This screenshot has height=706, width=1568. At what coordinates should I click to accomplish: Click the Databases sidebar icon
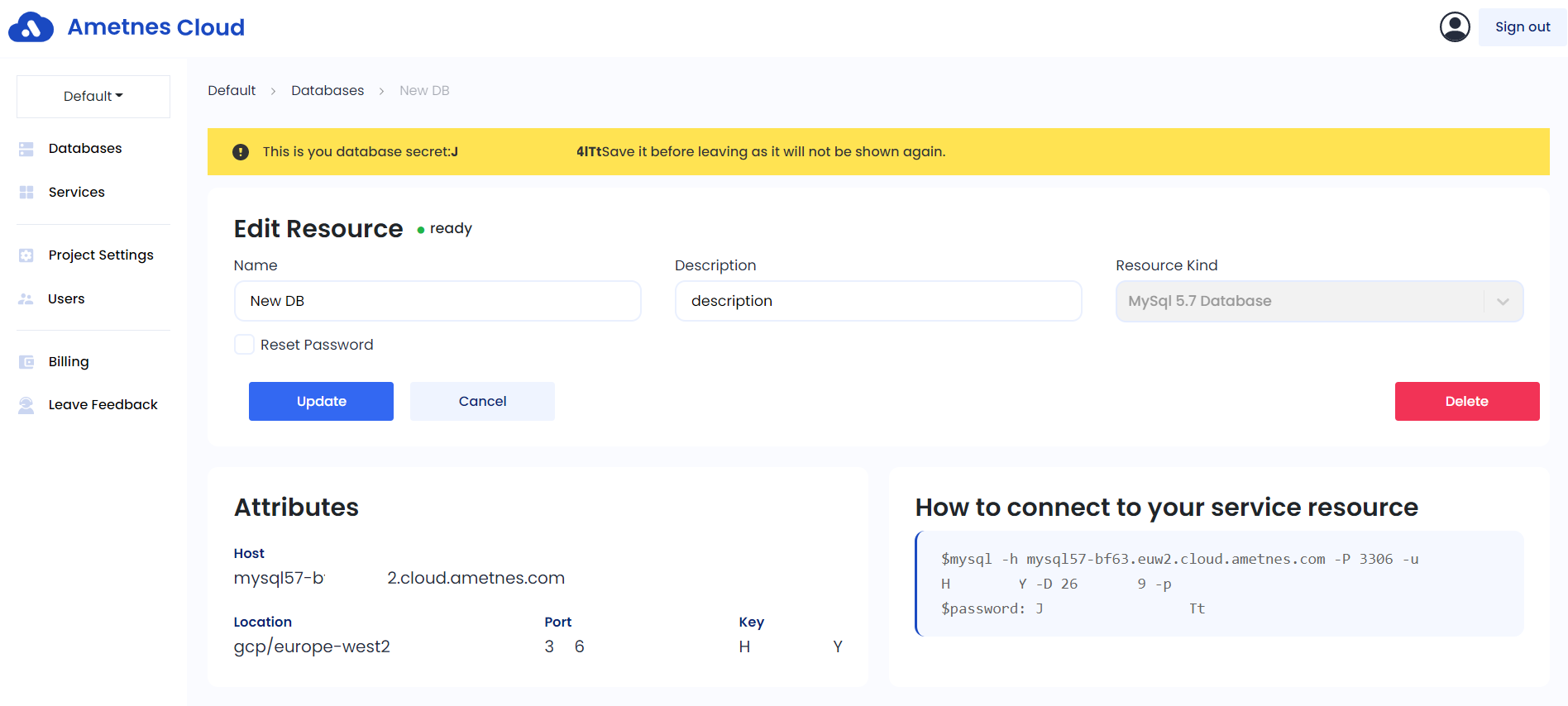click(26, 149)
